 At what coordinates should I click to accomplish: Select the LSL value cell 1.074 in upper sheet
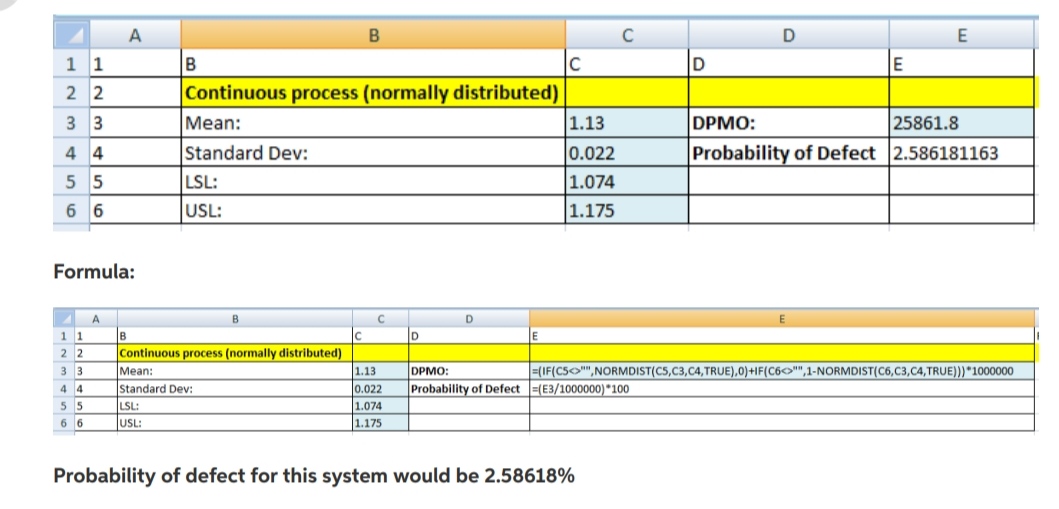click(626, 183)
